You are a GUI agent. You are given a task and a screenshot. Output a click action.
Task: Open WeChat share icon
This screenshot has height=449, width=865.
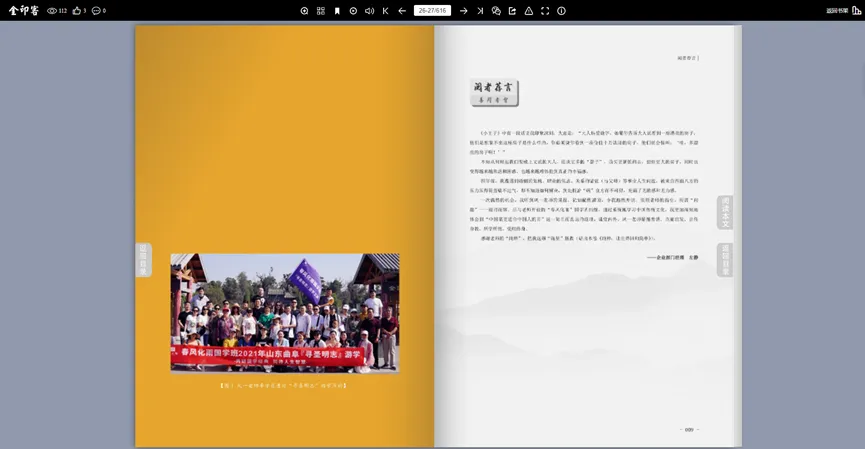(x=496, y=10)
